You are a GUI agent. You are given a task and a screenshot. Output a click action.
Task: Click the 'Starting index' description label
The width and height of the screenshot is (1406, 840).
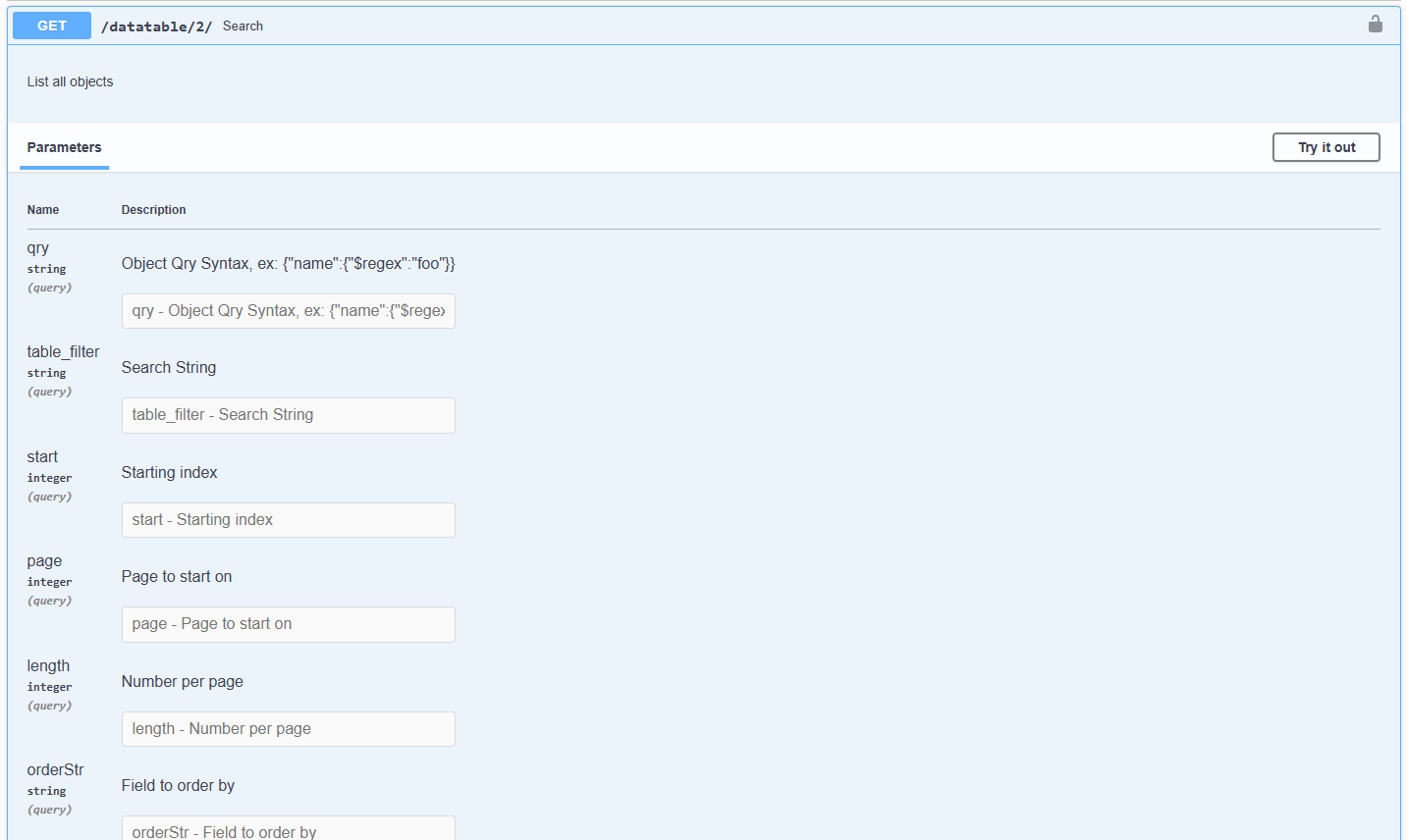coord(169,473)
